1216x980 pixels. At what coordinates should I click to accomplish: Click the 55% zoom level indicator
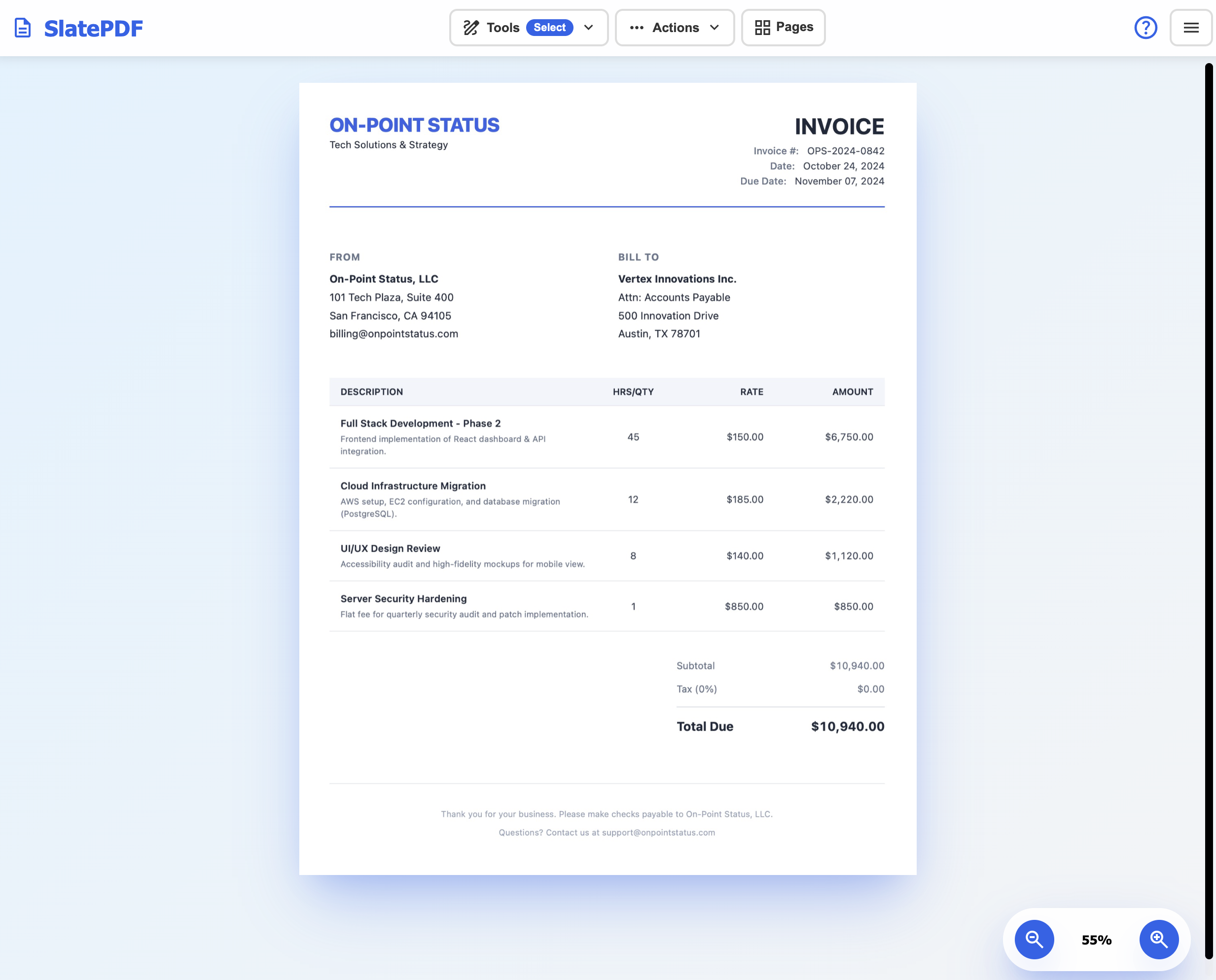click(1096, 940)
